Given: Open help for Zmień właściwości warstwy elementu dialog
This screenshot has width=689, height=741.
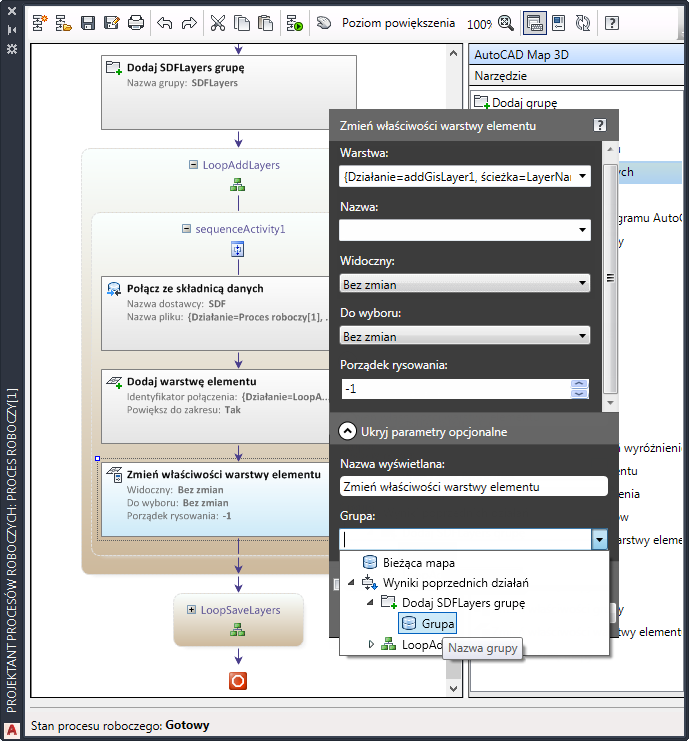Looking at the screenshot, I should [x=600, y=125].
